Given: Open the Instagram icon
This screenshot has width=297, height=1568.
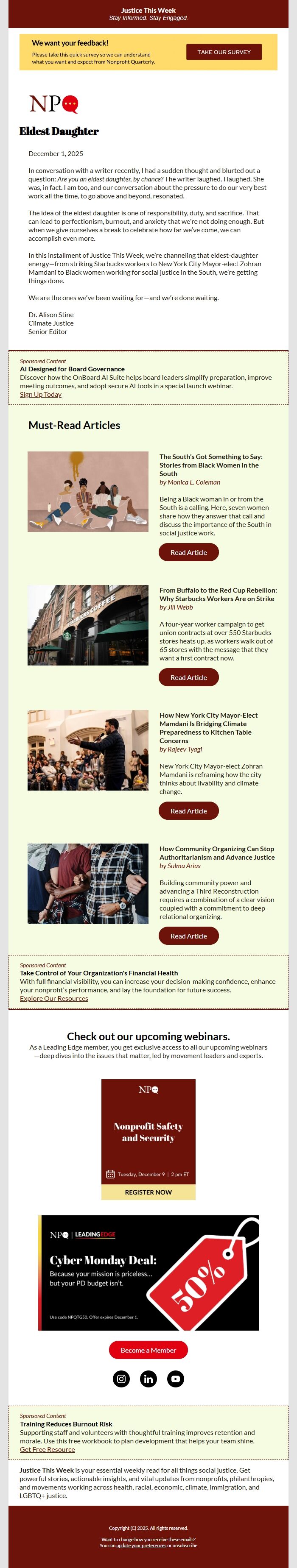Looking at the screenshot, I should (121, 1379).
